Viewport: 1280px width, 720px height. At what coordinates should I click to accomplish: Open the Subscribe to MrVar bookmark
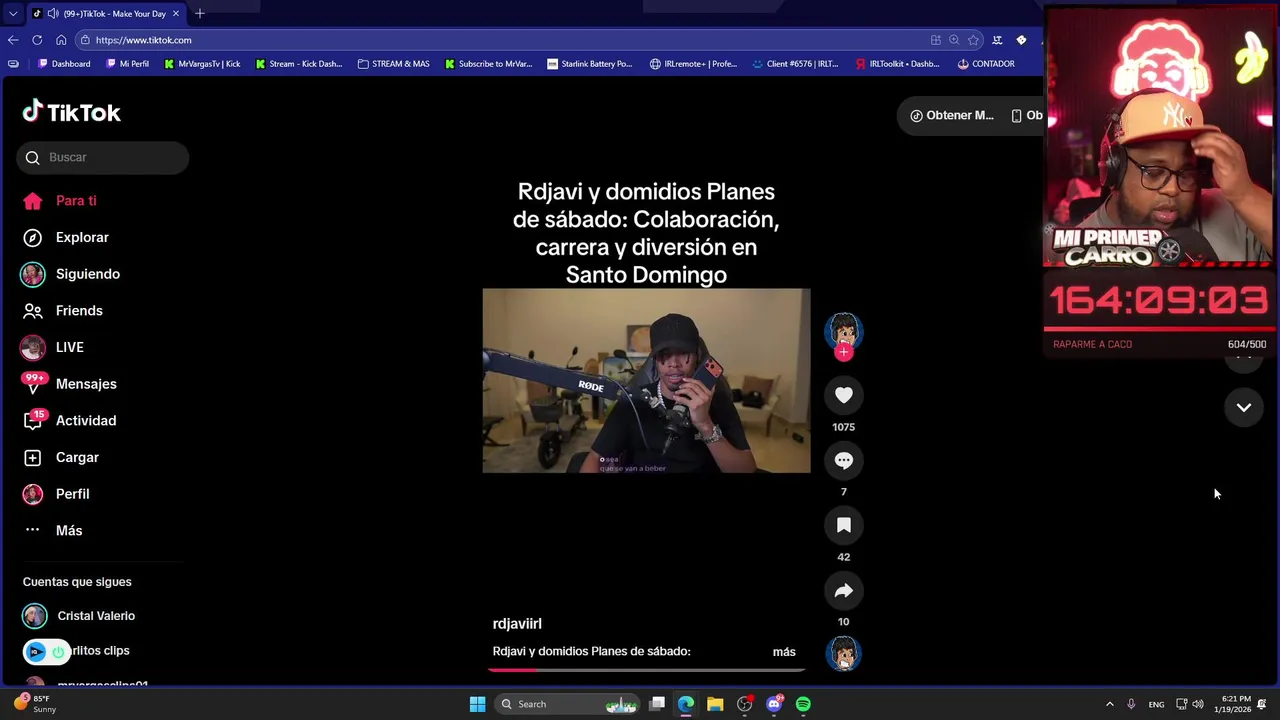[x=488, y=64]
